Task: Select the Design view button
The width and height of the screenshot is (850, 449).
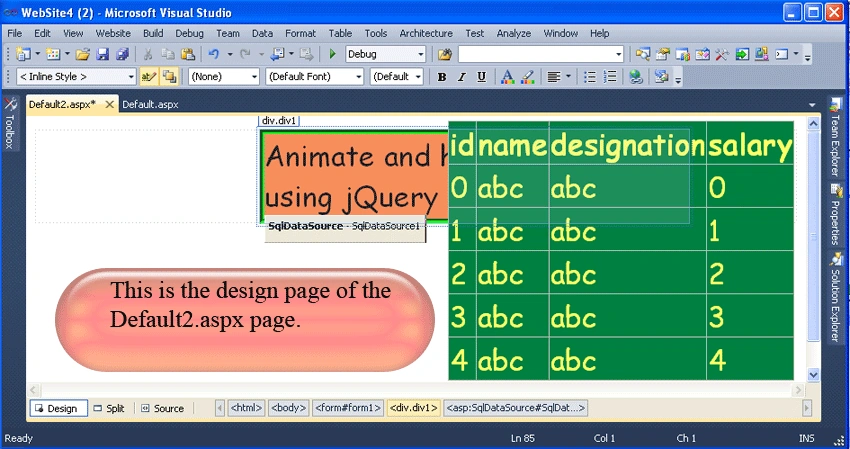Action: point(59,408)
